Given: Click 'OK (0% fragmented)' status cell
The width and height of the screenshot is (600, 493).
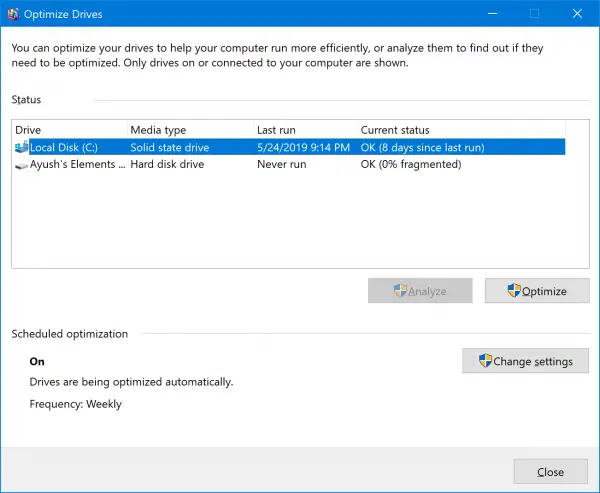Looking at the screenshot, I should [411, 165].
